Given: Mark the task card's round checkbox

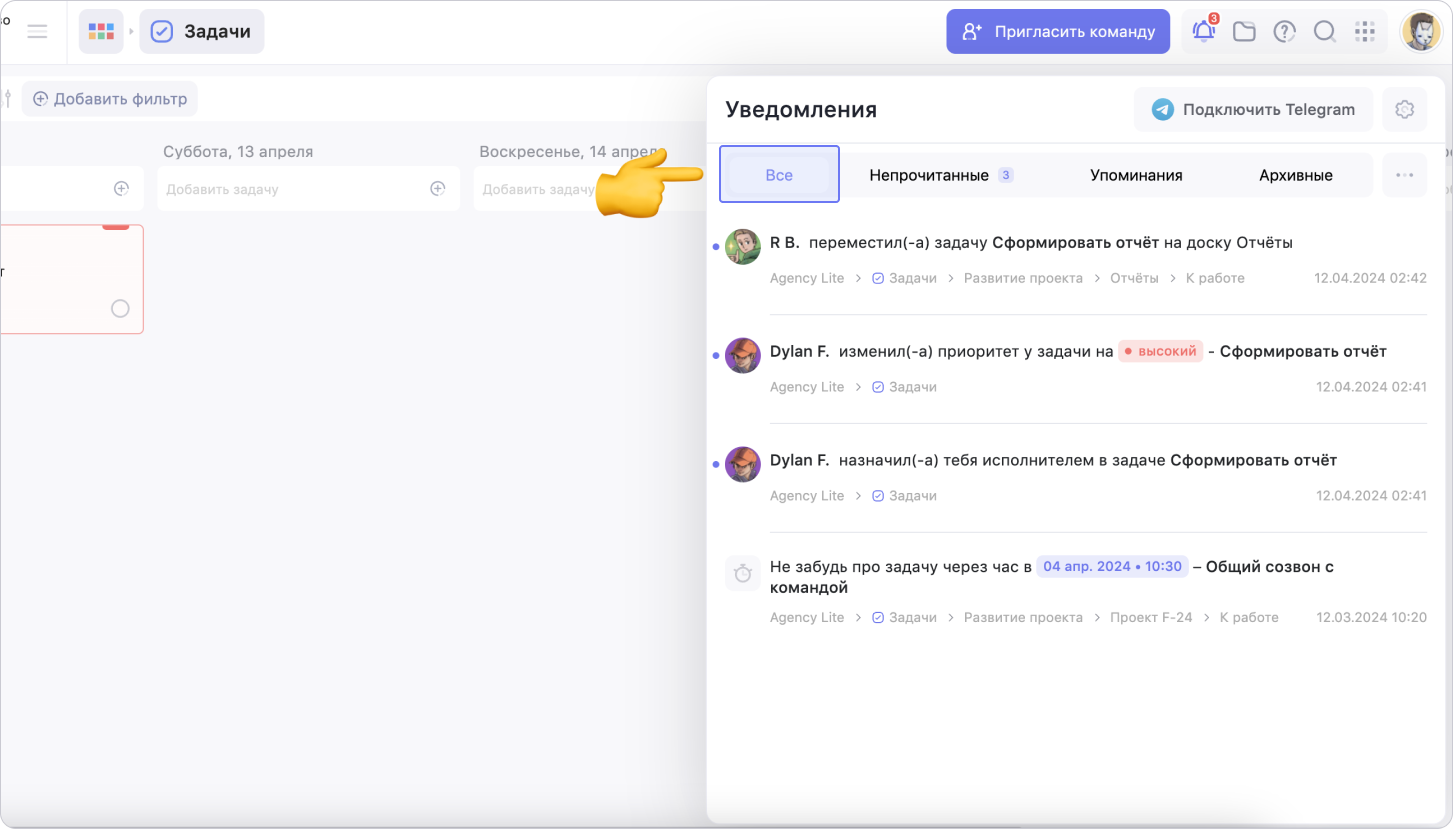Looking at the screenshot, I should pos(120,308).
